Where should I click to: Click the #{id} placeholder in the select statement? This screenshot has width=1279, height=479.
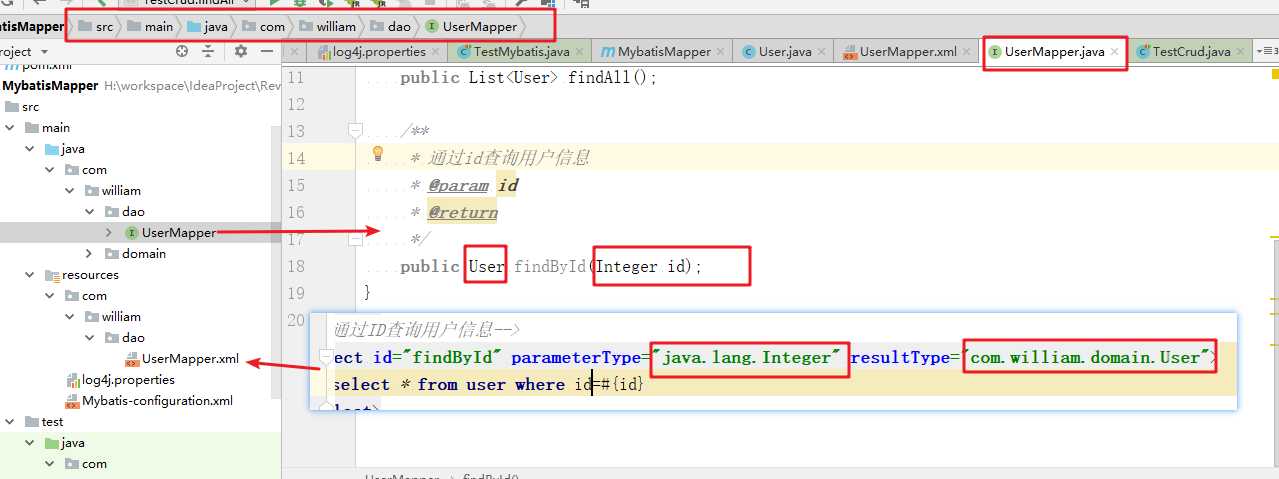[621, 385]
